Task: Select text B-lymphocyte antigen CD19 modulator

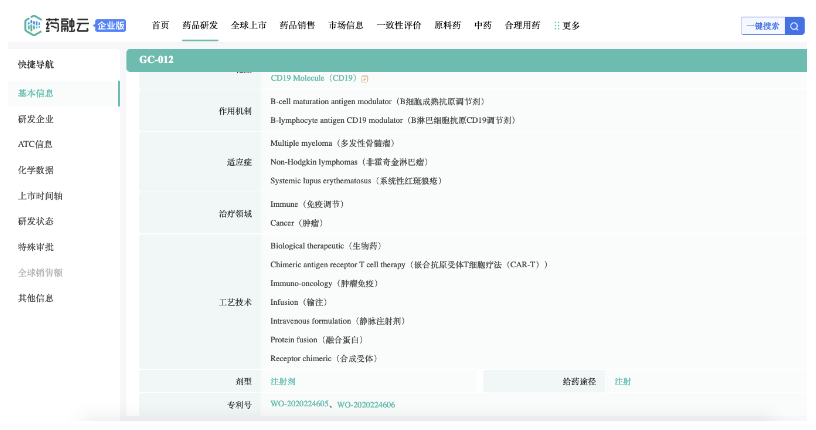Action: click(336, 120)
